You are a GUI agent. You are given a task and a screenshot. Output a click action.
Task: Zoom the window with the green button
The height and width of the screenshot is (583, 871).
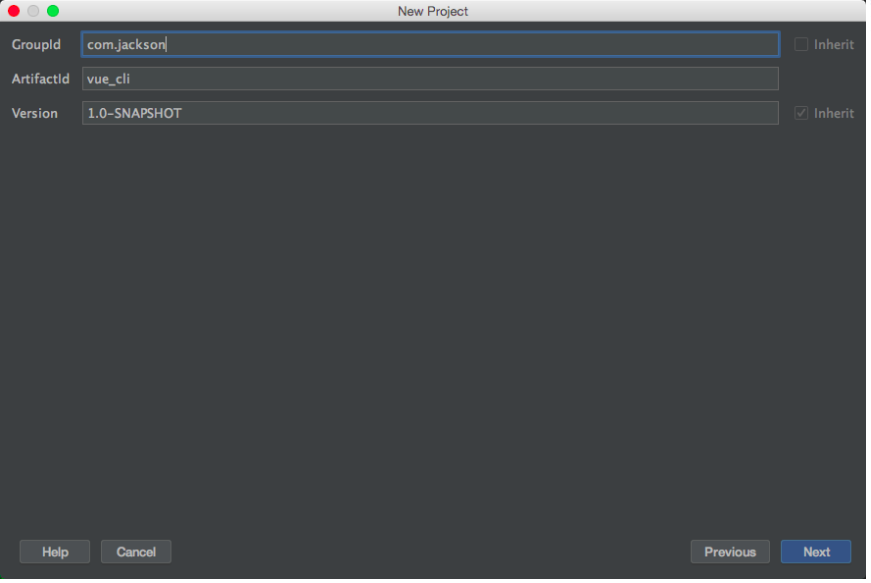click(53, 11)
